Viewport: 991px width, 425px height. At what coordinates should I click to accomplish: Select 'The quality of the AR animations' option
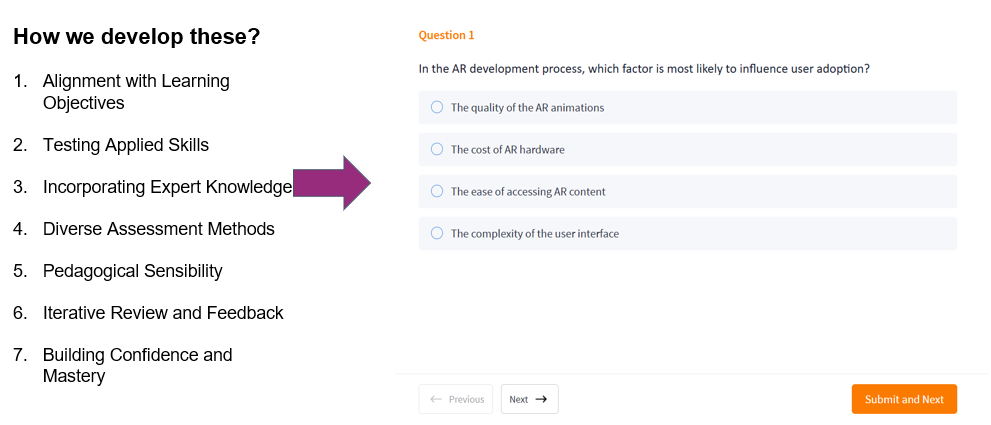tap(437, 107)
